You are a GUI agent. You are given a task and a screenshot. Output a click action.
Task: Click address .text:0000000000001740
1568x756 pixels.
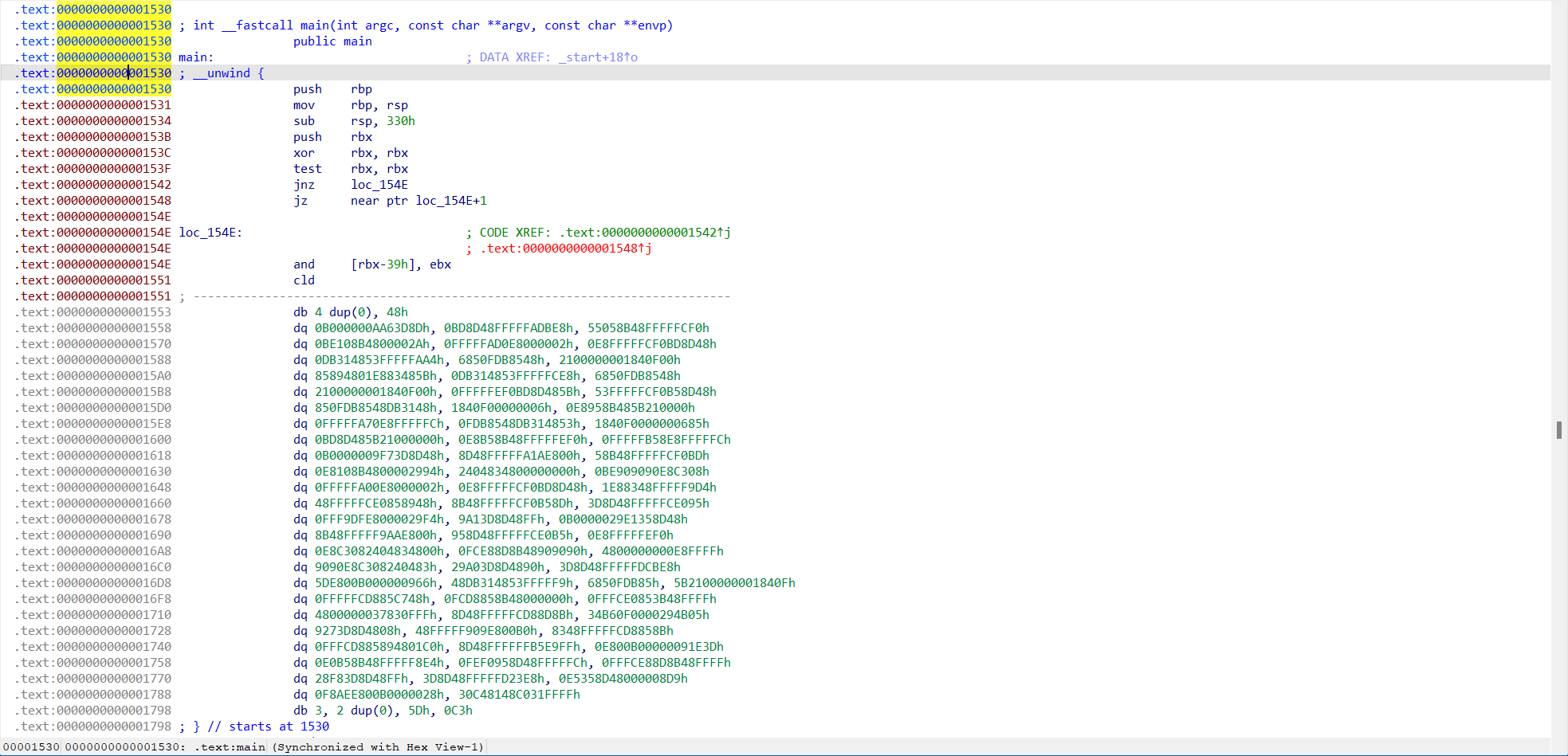point(92,647)
